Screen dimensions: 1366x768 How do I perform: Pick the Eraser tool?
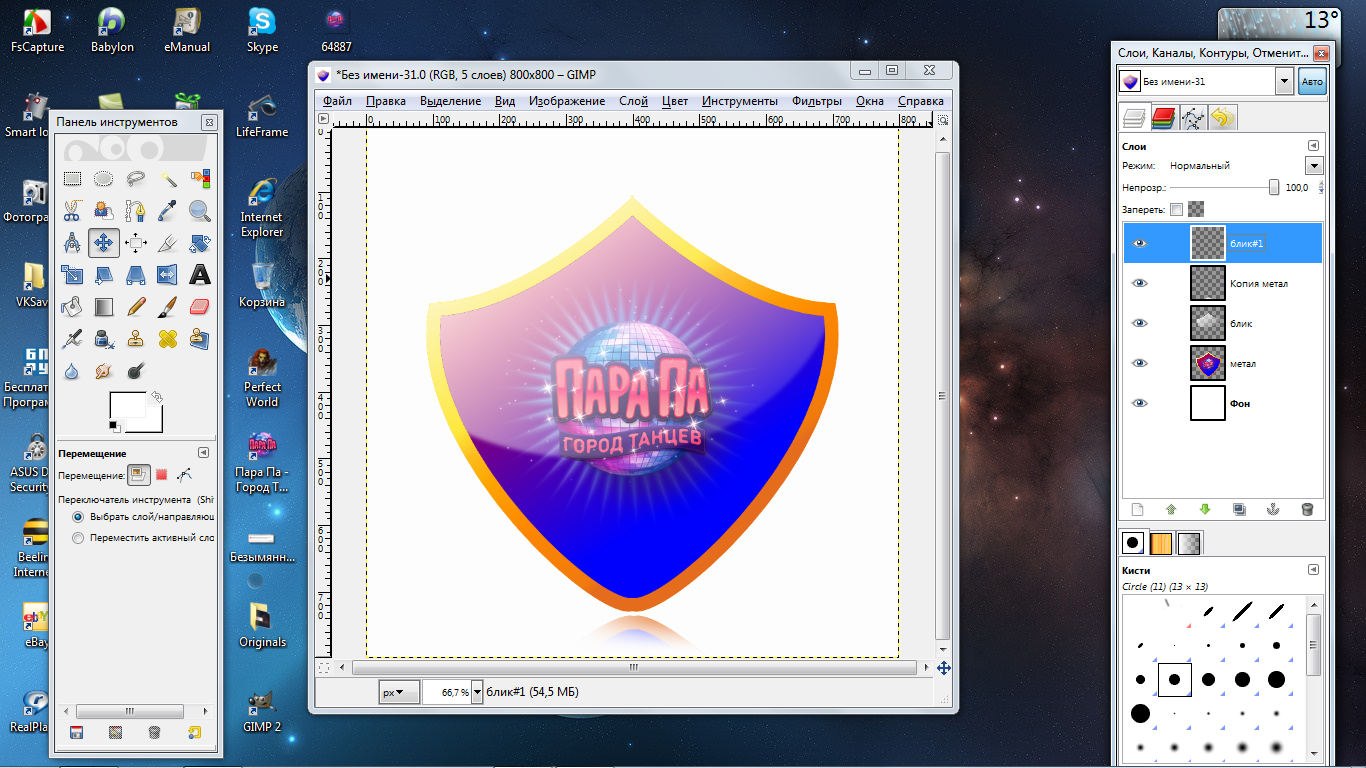pos(200,306)
